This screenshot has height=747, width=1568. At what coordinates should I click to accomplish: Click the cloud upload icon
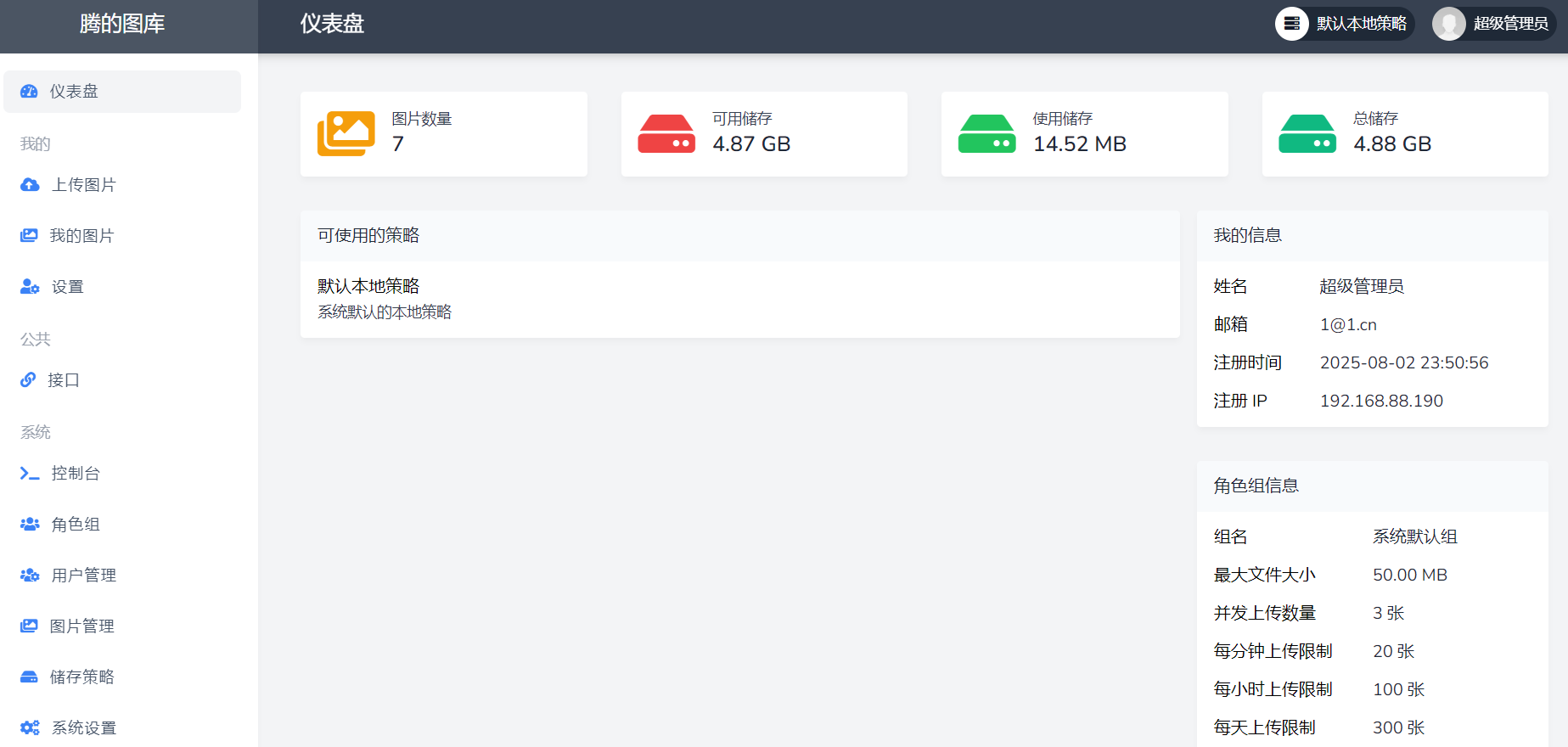[x=30, y=185]
